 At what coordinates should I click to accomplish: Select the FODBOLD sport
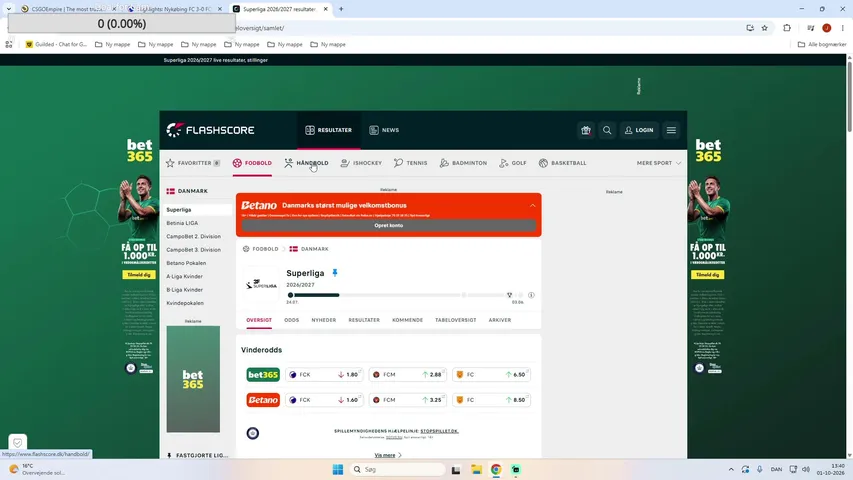(x=252, y=163)
